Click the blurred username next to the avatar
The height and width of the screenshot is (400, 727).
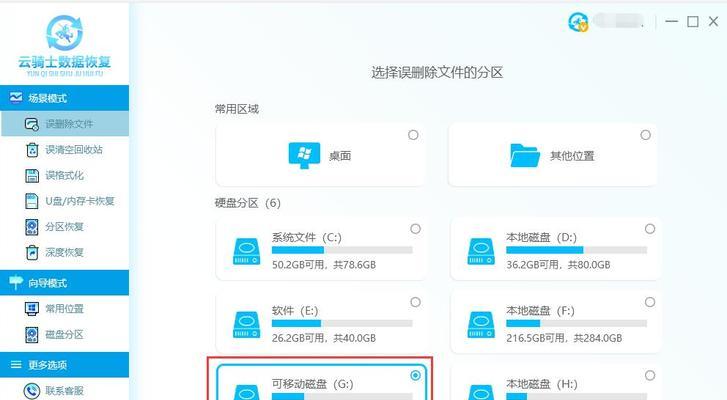[x=619, y=21]
